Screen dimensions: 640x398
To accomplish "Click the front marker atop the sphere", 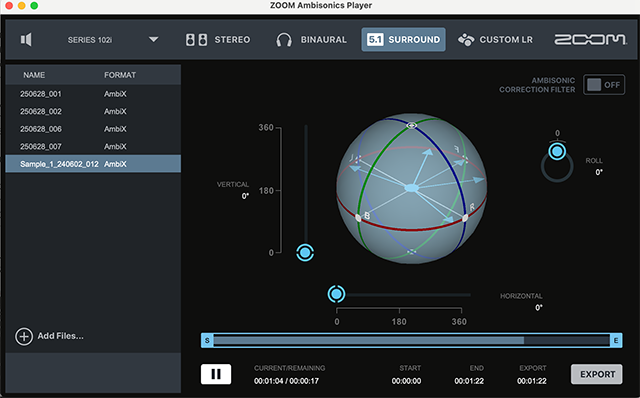I will click(x=411, y=126).
